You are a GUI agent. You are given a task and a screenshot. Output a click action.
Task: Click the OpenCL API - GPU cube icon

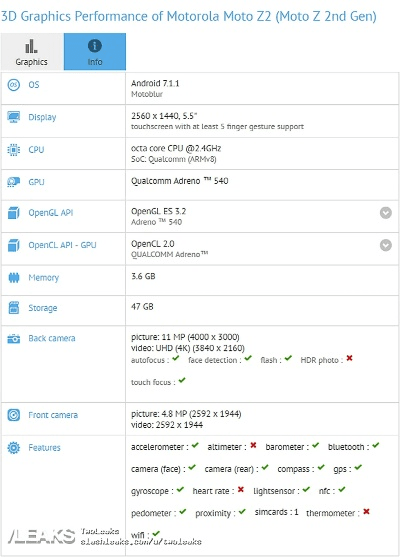coord(13,245)
